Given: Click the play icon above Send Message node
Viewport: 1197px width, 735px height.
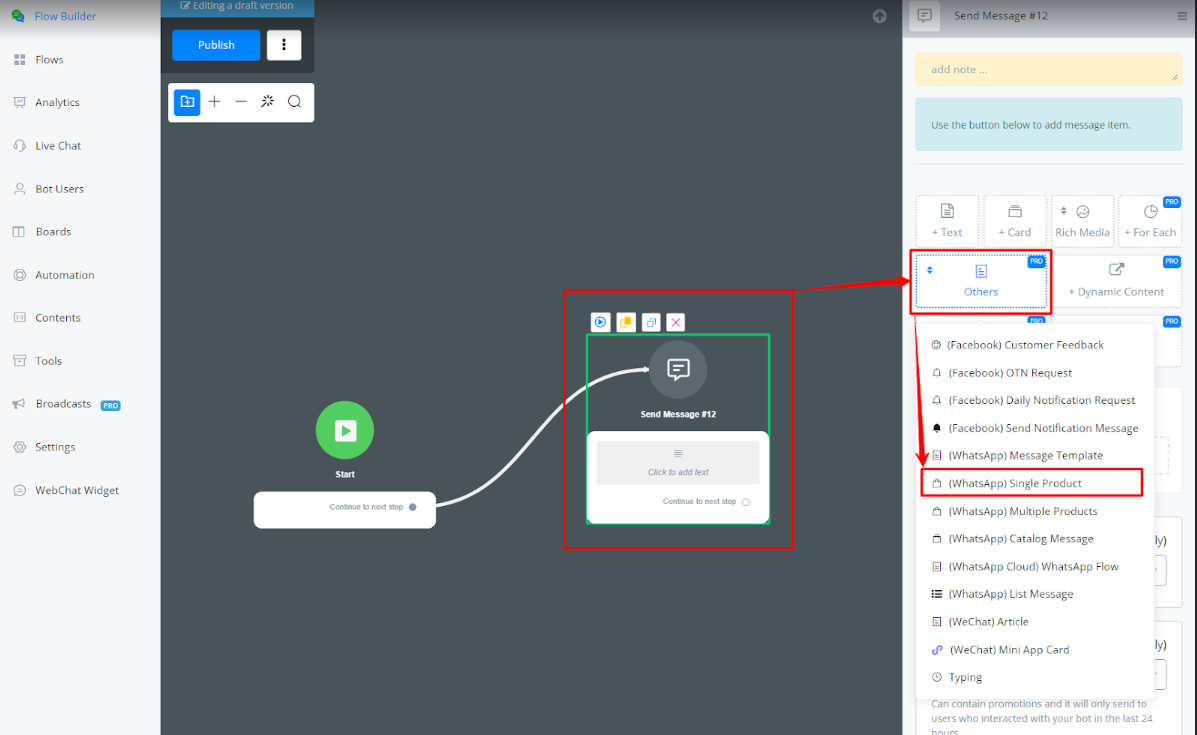Looking at the screenshot, I should coord(600,322).
